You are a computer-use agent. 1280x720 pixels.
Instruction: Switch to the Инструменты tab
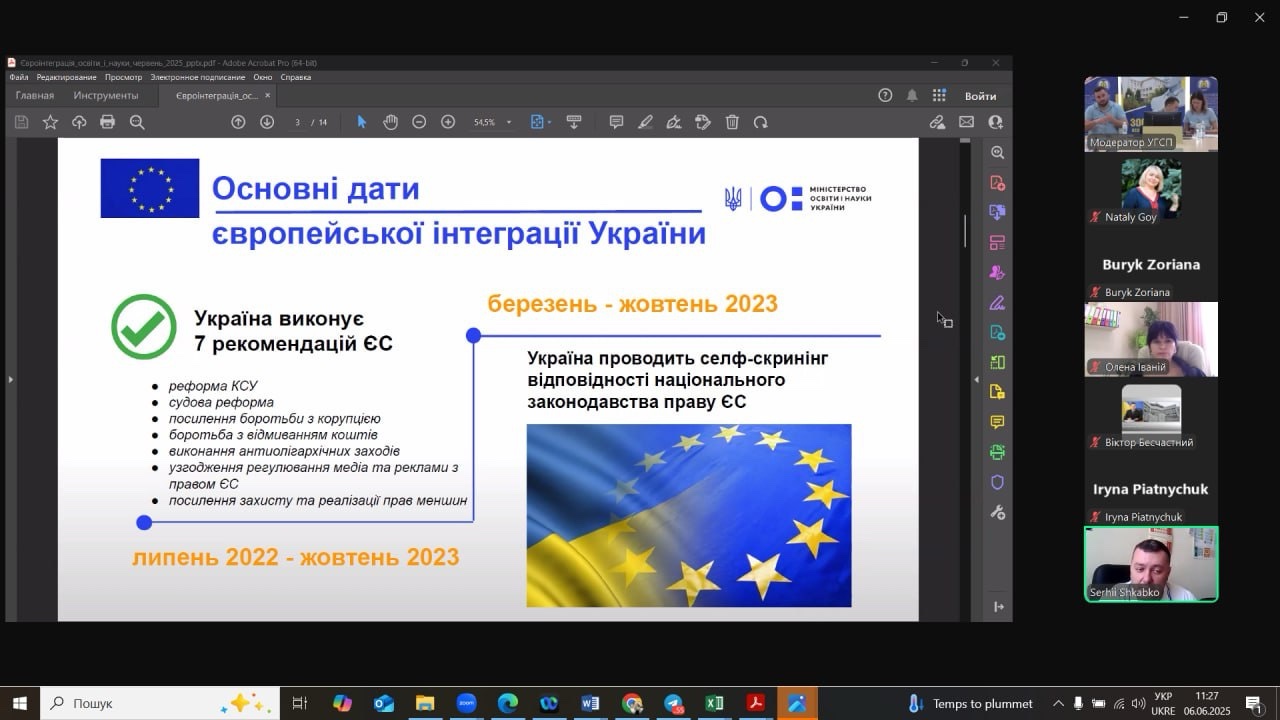coord(106,96)
